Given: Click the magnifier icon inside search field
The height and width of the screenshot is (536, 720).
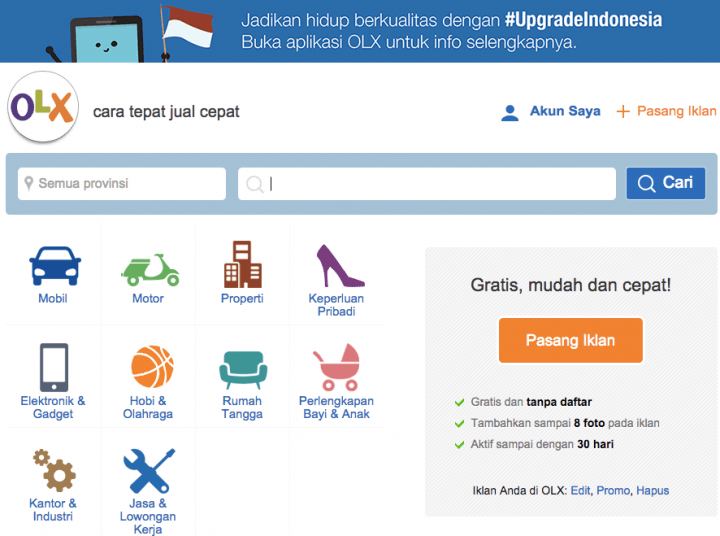Looking at the screenshot, I should [x=254, y=184].
